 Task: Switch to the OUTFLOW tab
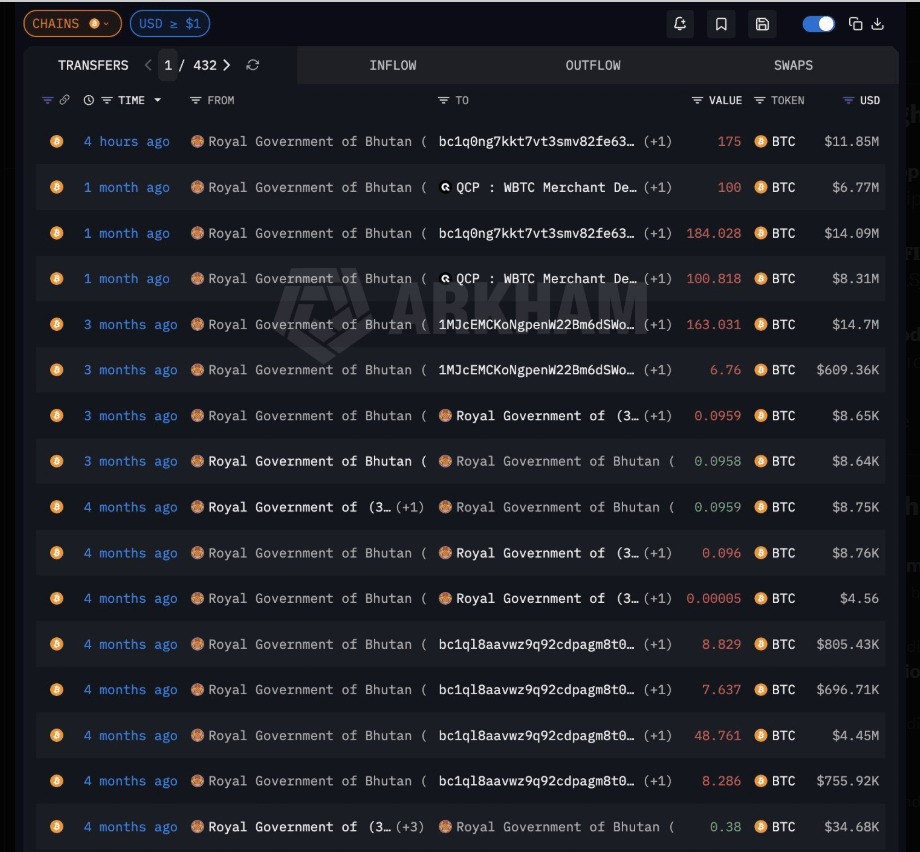593,65
